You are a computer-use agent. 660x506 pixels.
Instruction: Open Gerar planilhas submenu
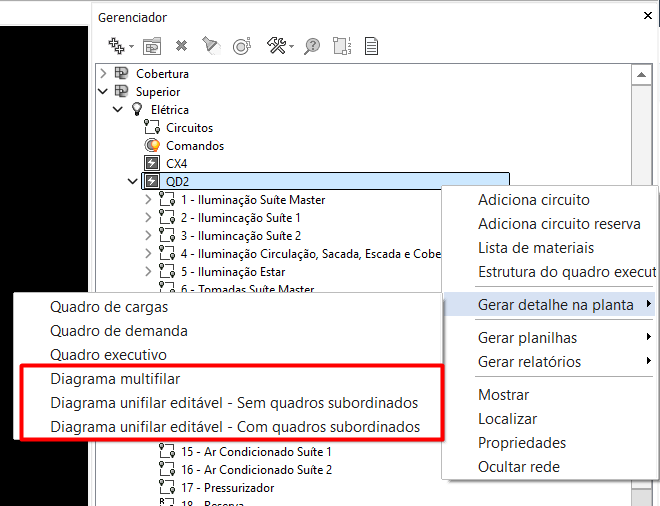tap(528, 338)
